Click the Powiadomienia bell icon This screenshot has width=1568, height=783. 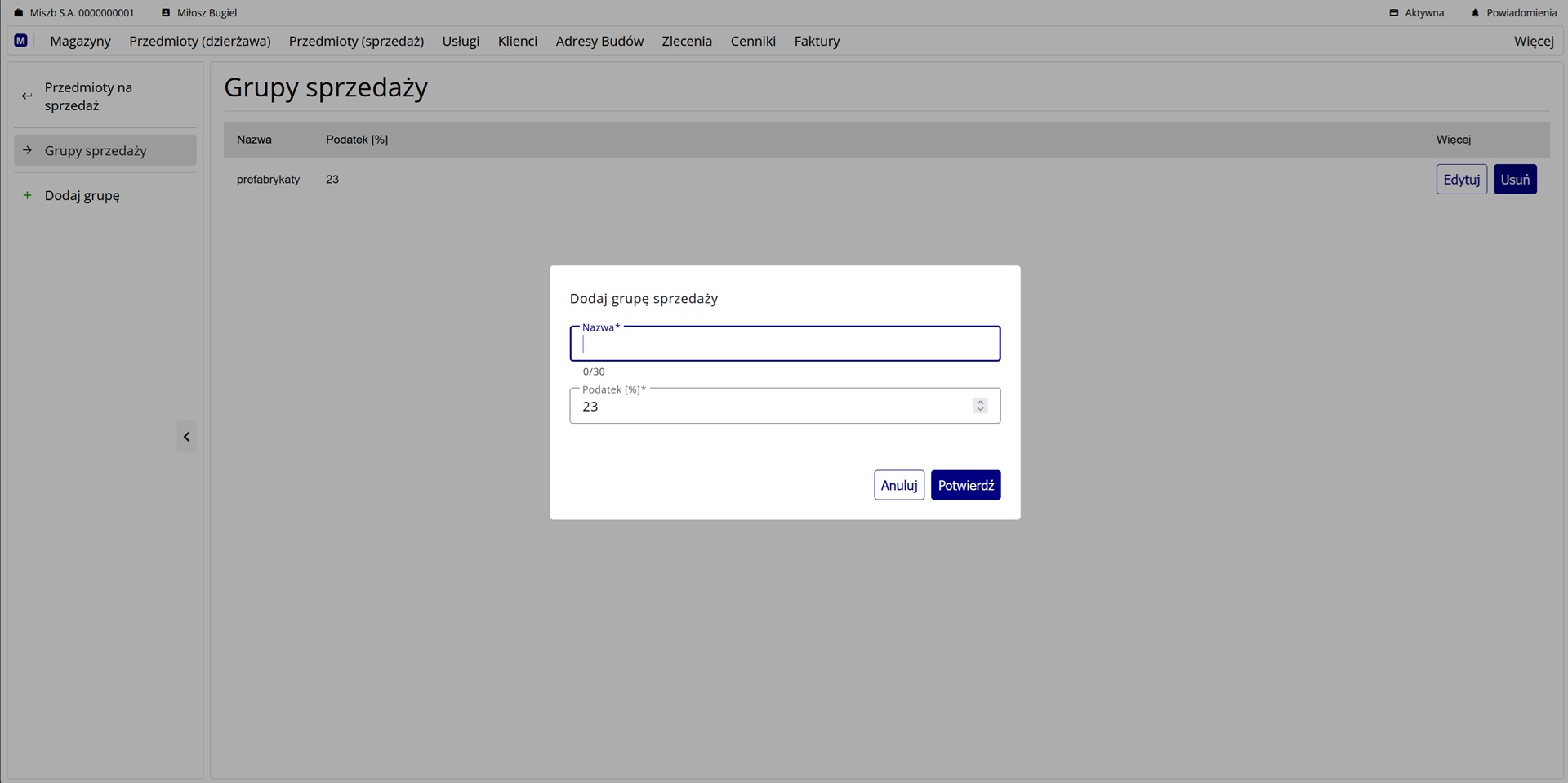coord(1475,13)
